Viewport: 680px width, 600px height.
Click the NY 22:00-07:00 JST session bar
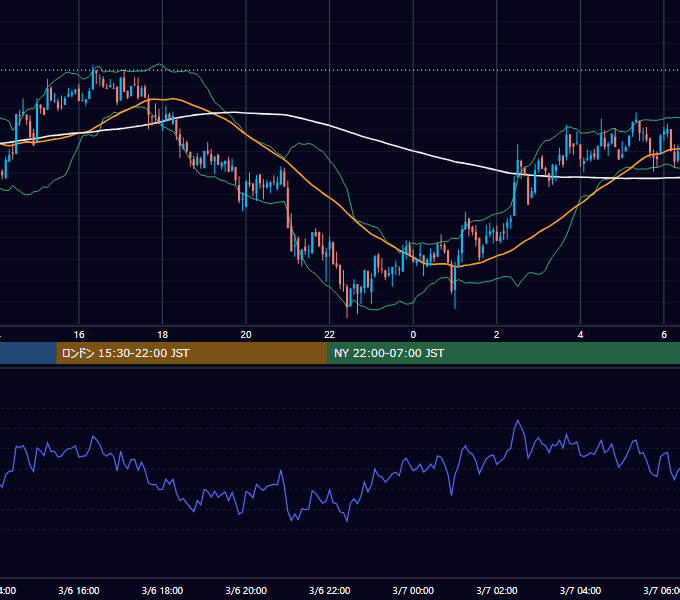pyautogui.click(x=503, y=353)
